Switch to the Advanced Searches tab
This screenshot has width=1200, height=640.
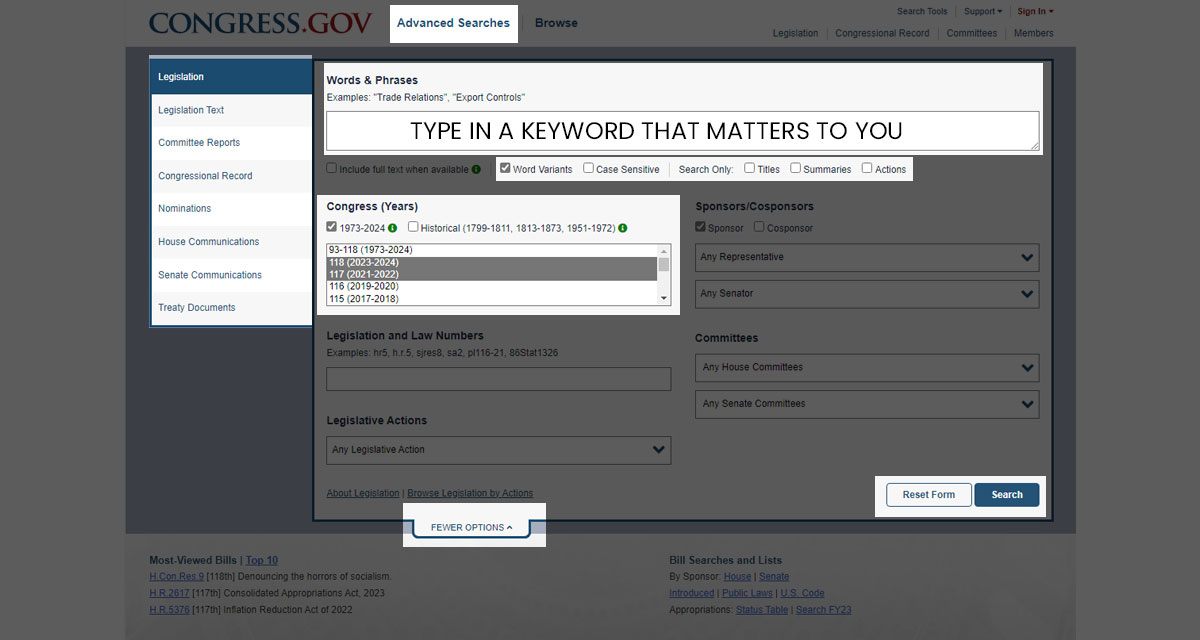point(453,23)
